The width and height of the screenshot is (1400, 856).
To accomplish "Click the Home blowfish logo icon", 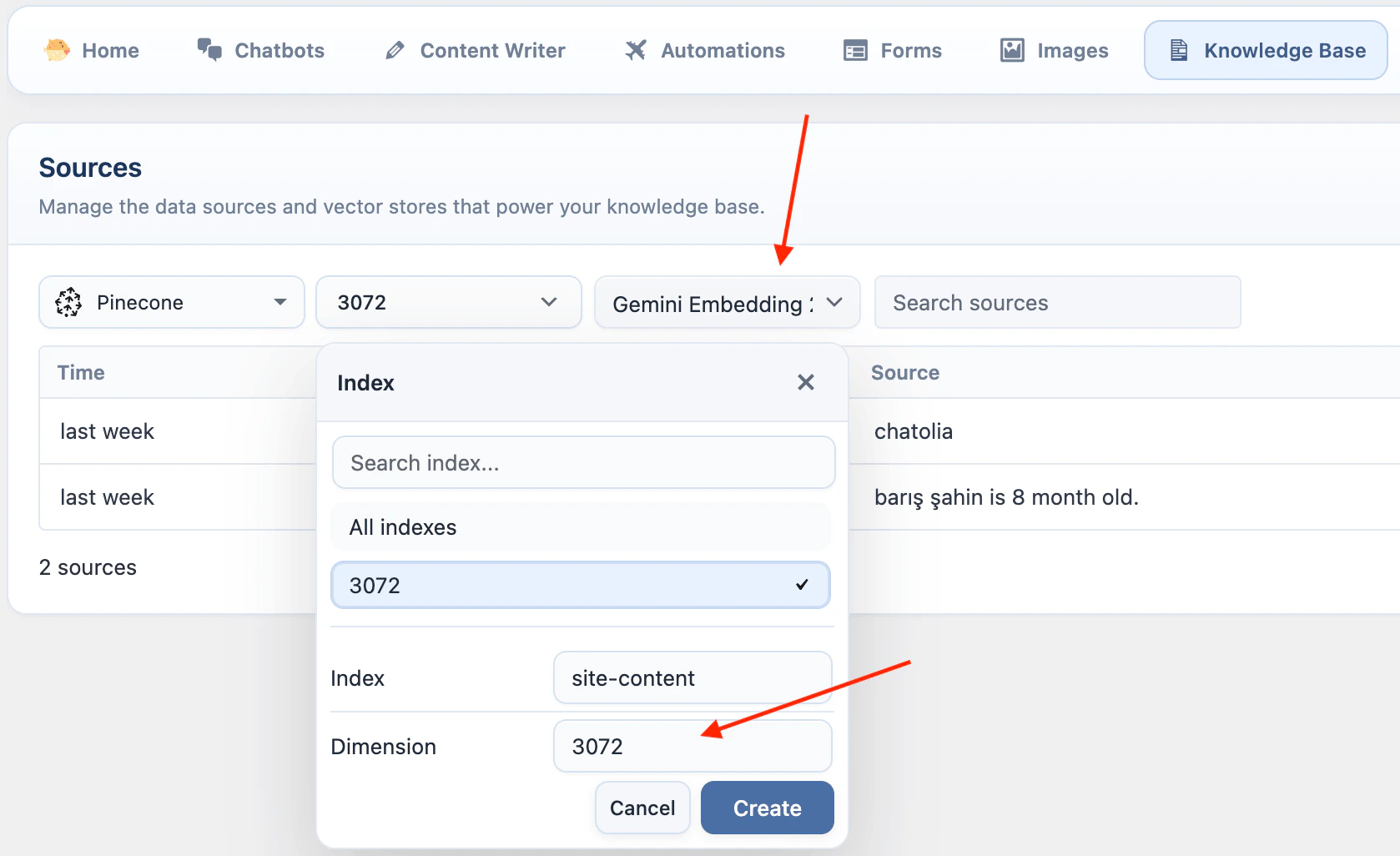I will point(57,50).
